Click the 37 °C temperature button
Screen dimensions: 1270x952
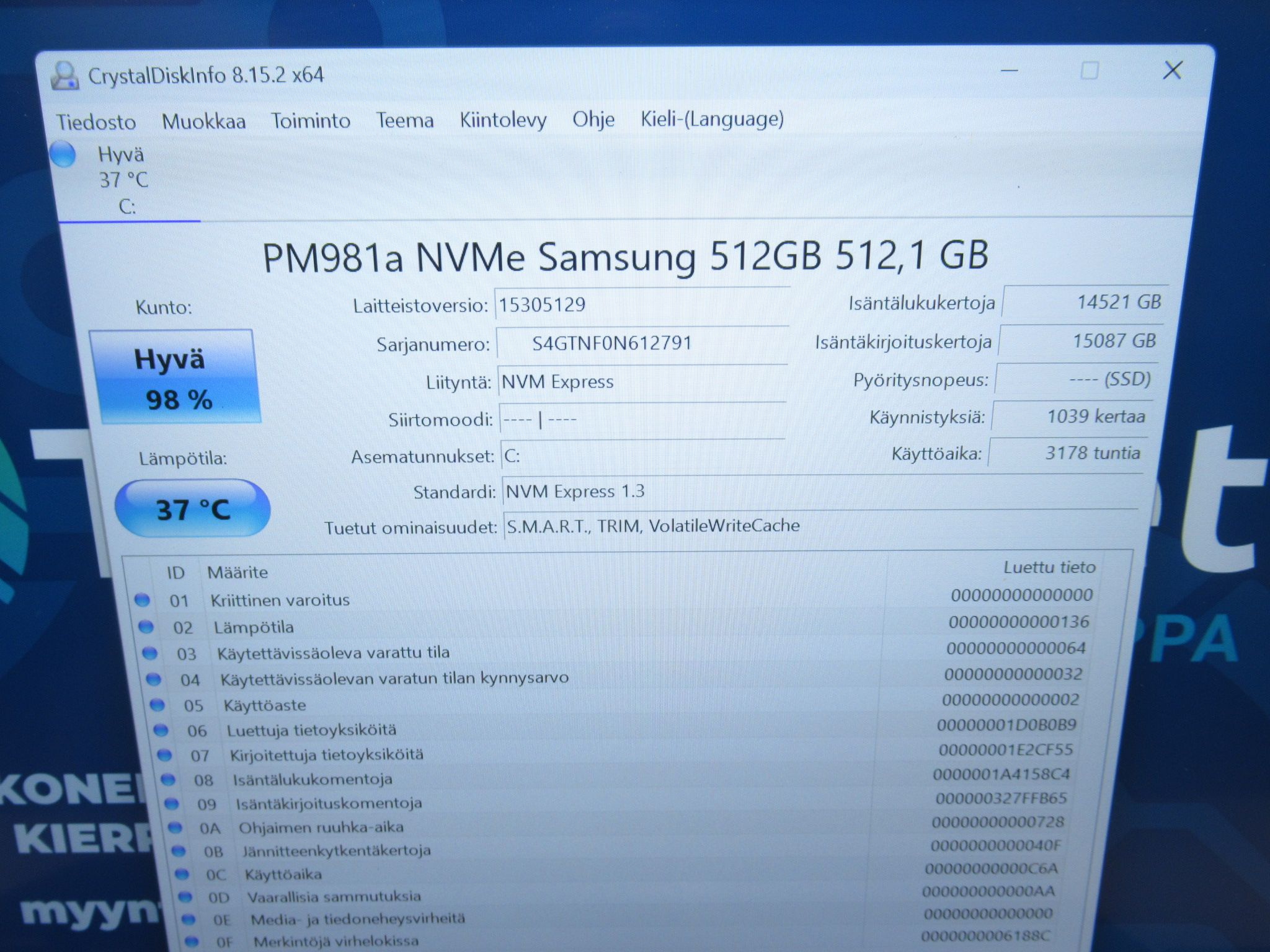click(193, 509)
